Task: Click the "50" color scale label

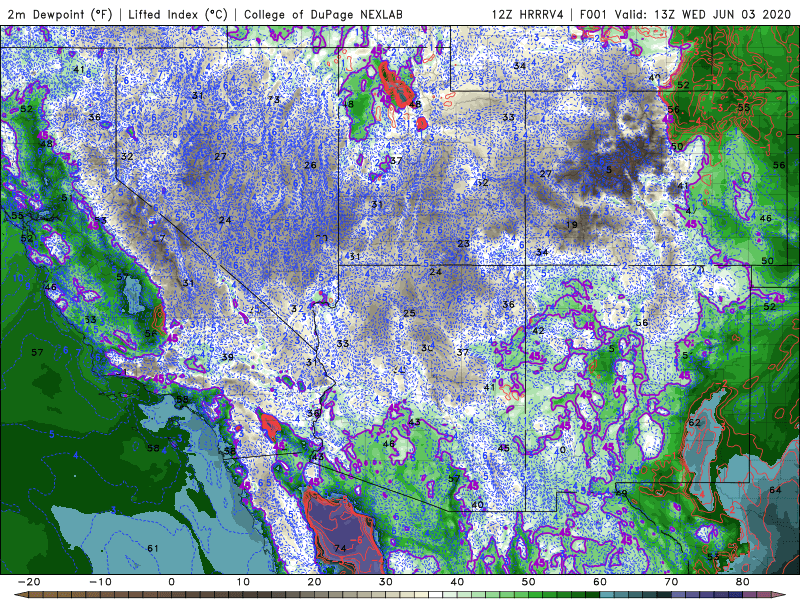Action: click(x=529, y=582)
